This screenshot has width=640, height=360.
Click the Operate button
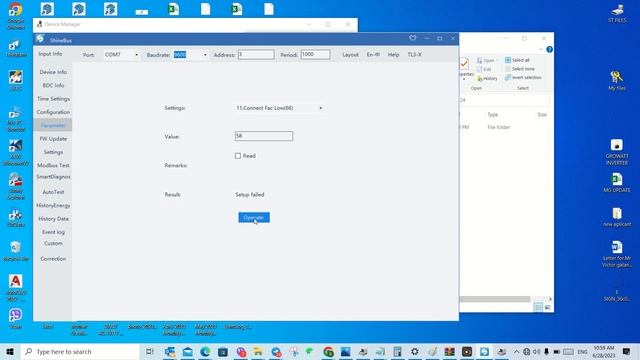[254, 218]
